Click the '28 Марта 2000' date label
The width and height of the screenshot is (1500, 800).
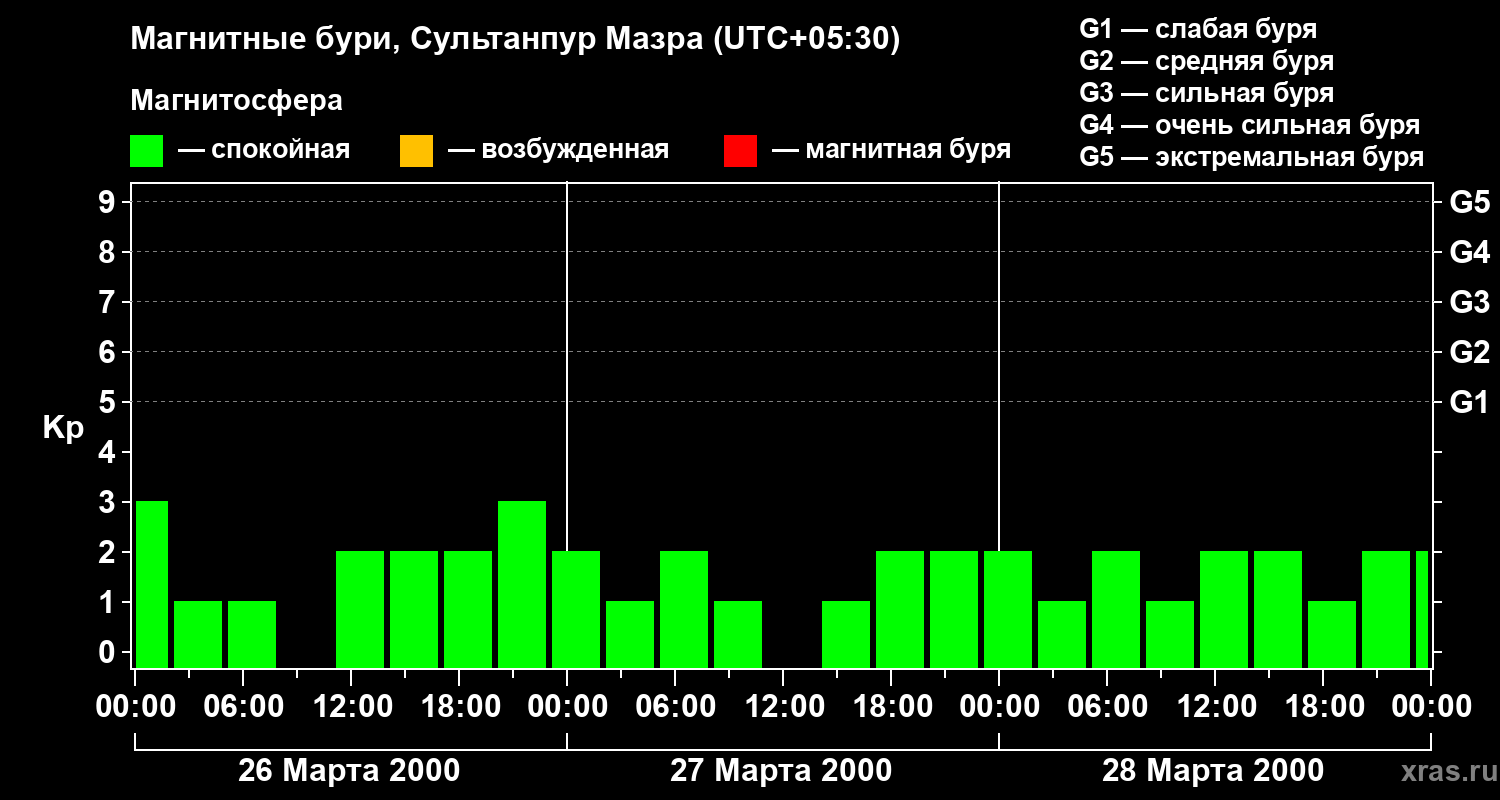pyautogui.click(x=1213, y=771)
